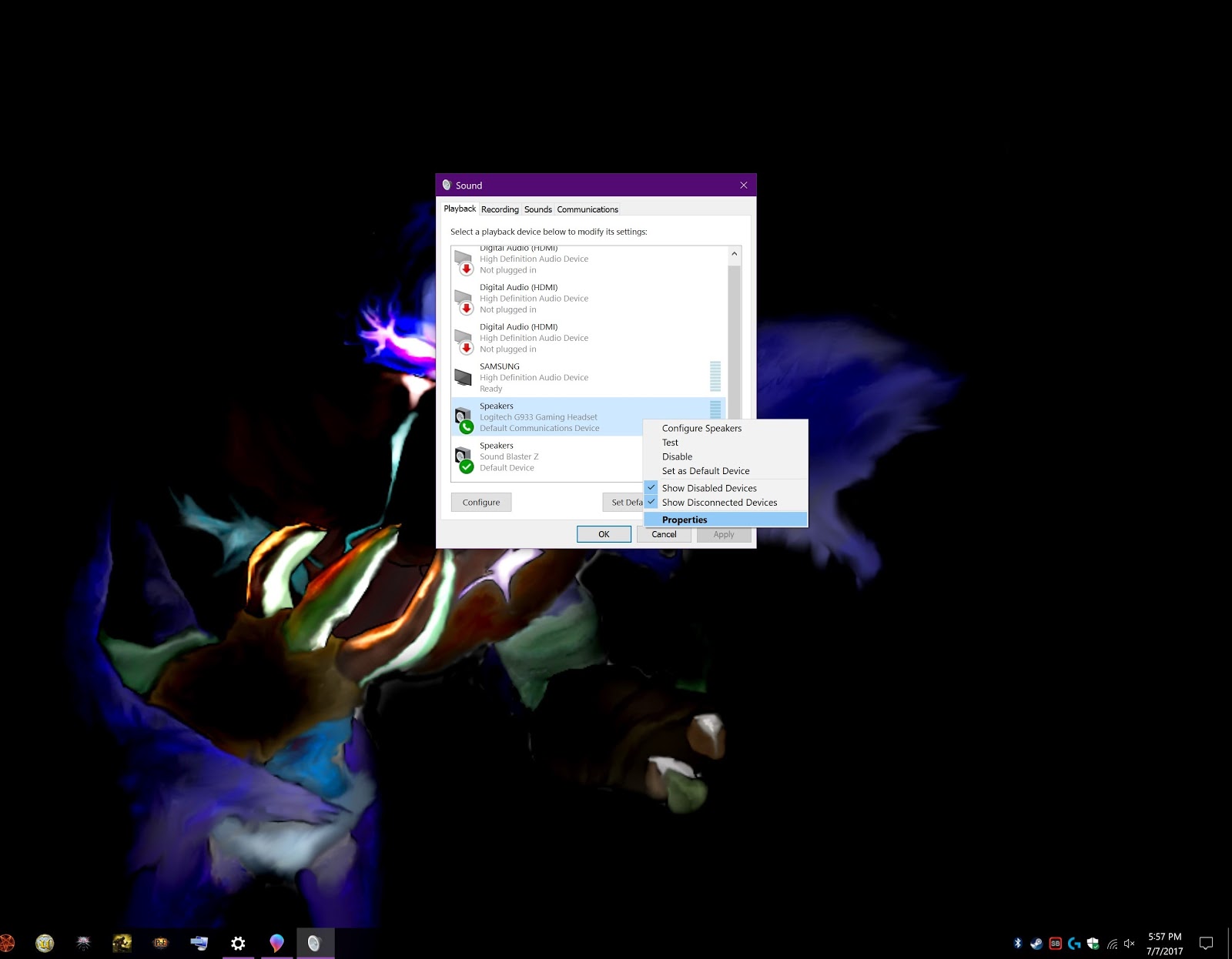1232x959 pixels.
Task: Open the Wi-Fi network list
Action: (x=1112, y=943)
